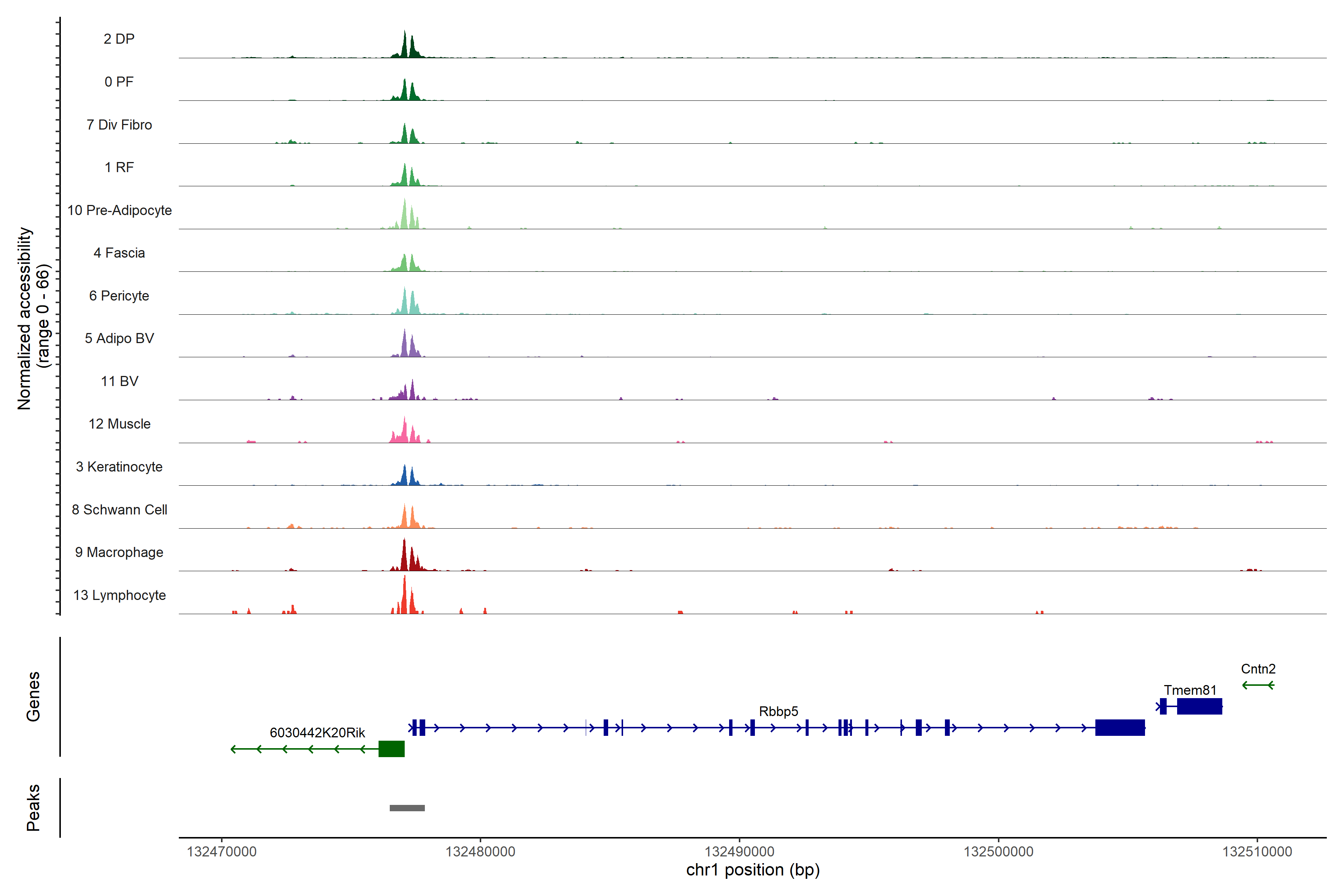Viewport: 1344px width, 896px height.
Task: Click the 12 Muscle pink peak
Action: click(405, 433)
